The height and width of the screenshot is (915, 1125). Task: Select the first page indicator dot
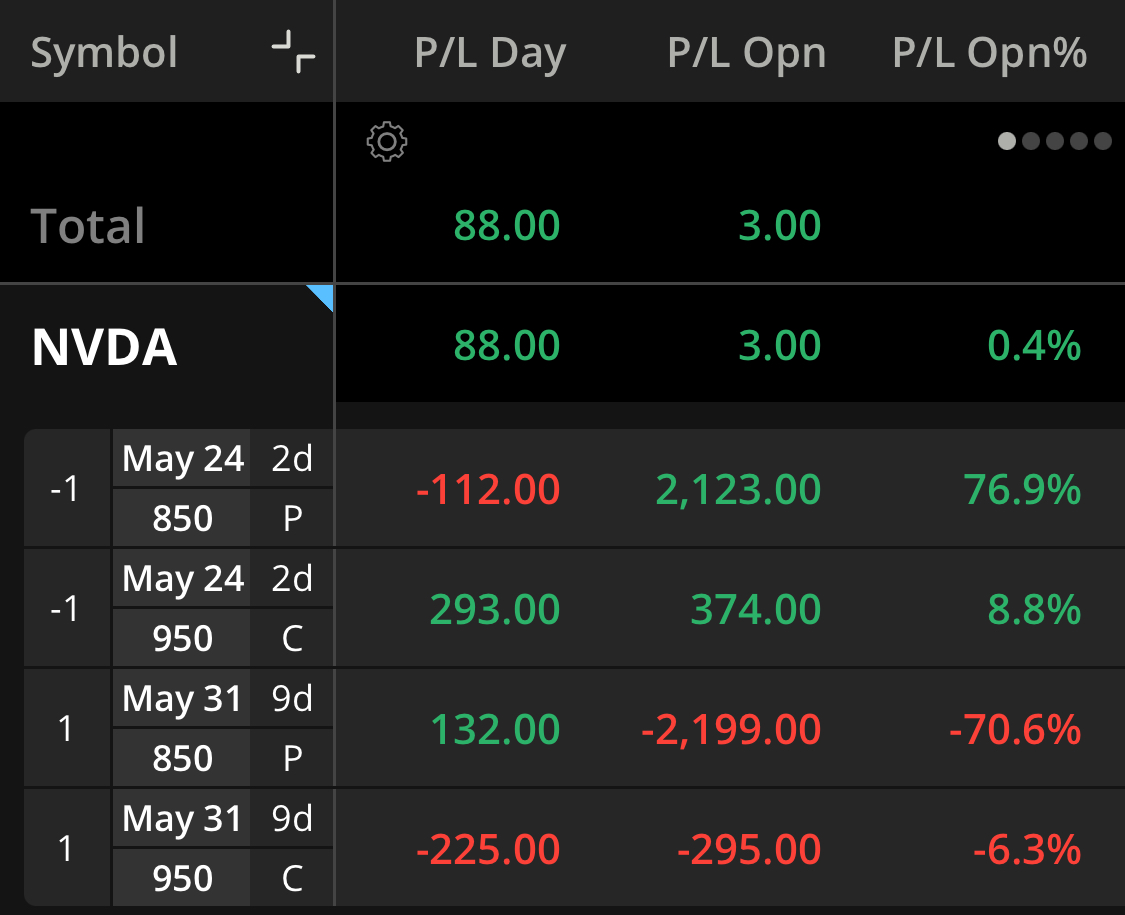(x=1007, y=141)
